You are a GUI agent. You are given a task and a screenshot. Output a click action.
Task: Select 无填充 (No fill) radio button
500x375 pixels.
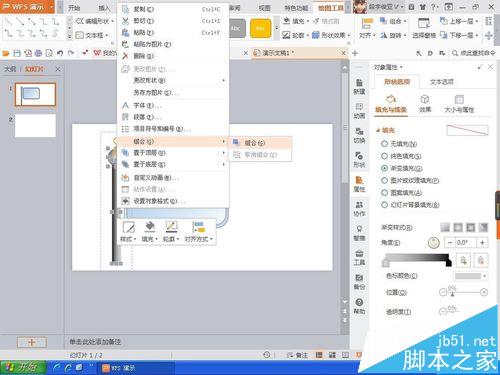pyautogui.click(x=384, y=144)
